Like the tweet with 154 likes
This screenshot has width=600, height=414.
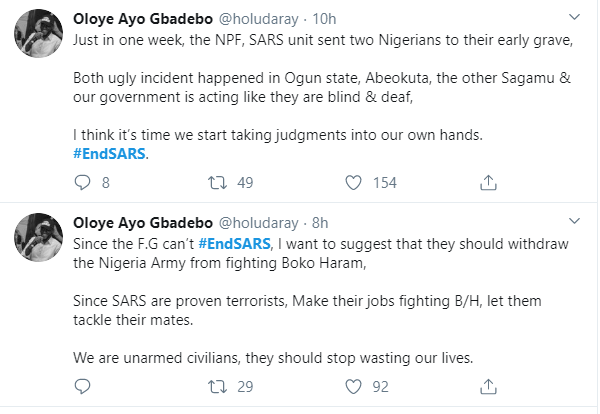[352, 182]
